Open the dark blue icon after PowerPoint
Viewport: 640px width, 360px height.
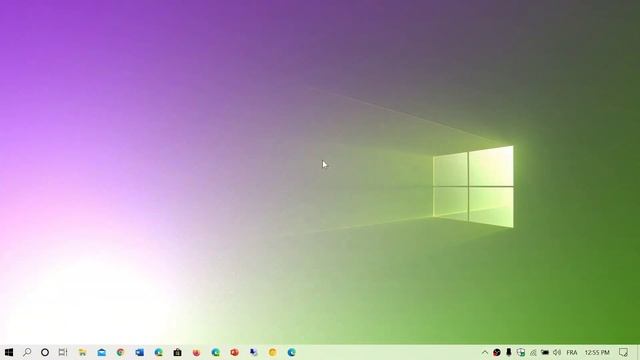tap(253, 352)
